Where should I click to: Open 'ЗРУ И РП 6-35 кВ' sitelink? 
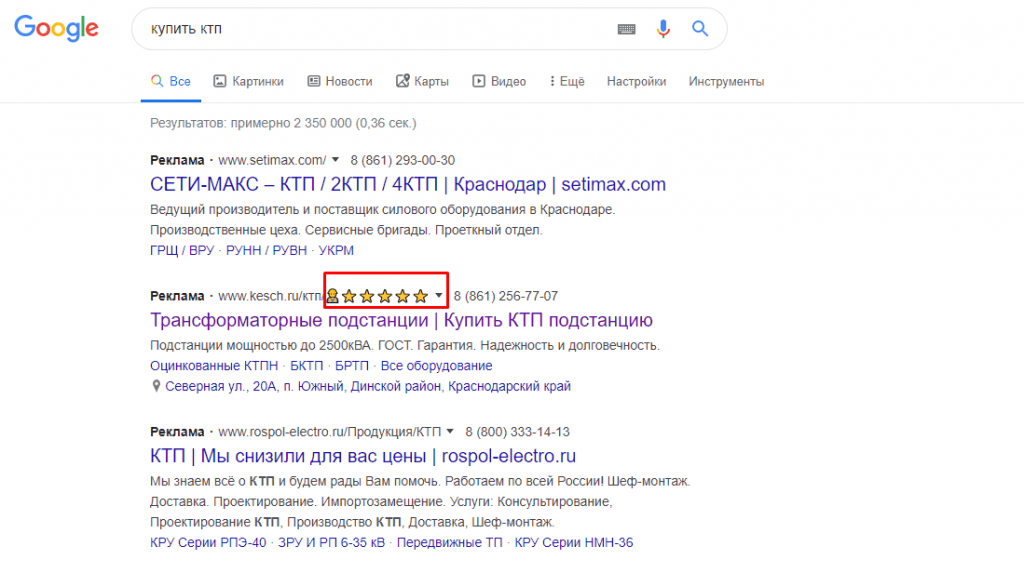[x=332, y=542]
